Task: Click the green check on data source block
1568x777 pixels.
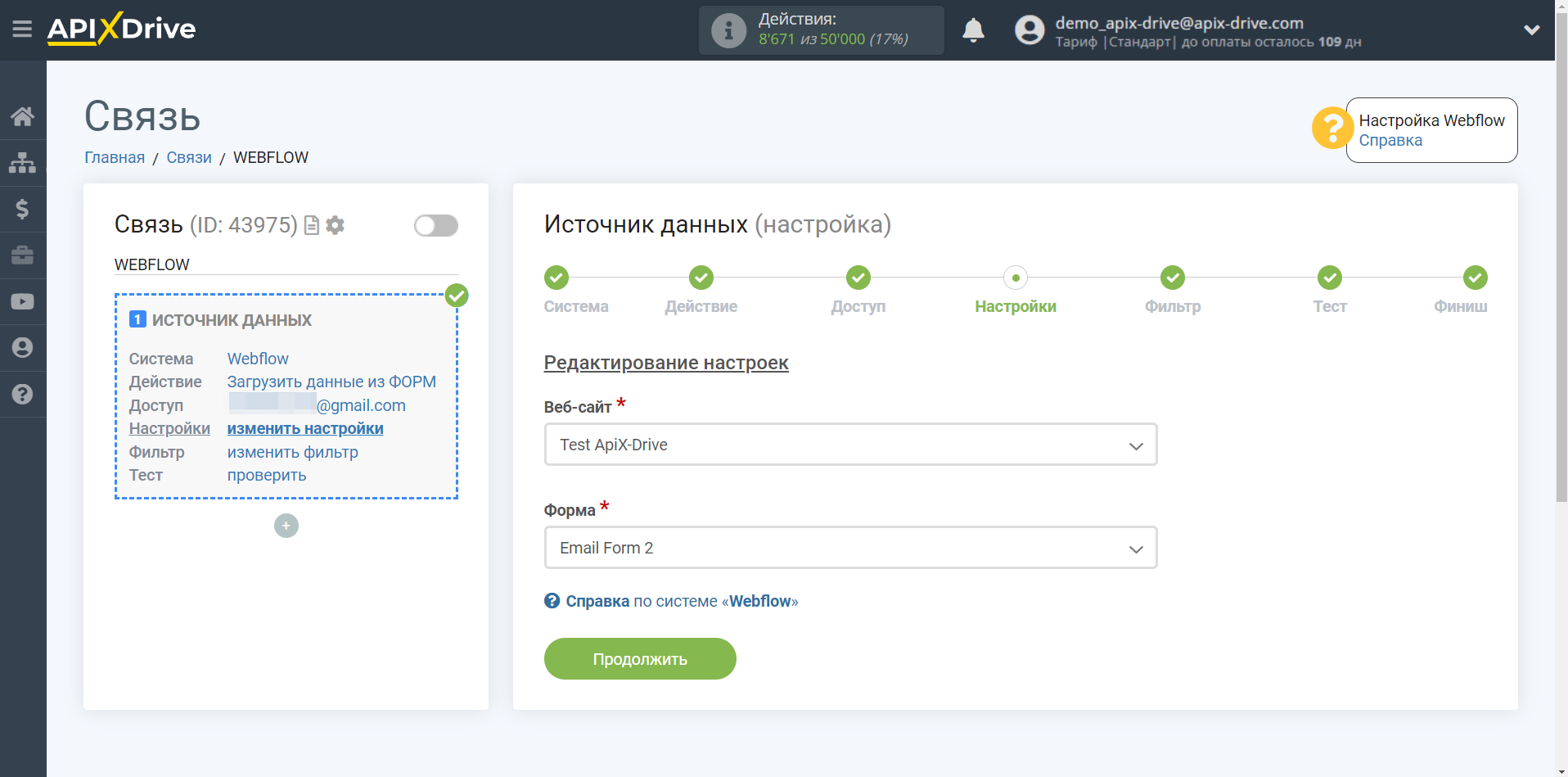Action: tap(457, 295)
